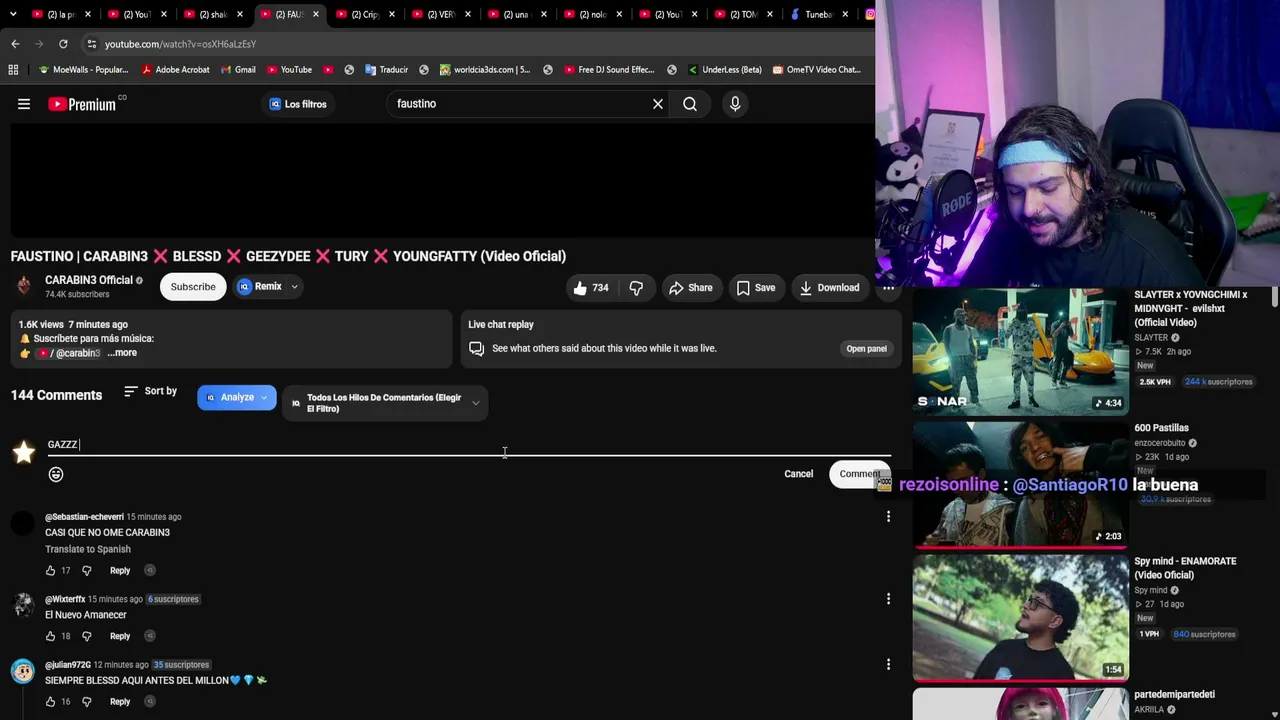Open the Adobe Acrobat bookmark

pos(175,70)
